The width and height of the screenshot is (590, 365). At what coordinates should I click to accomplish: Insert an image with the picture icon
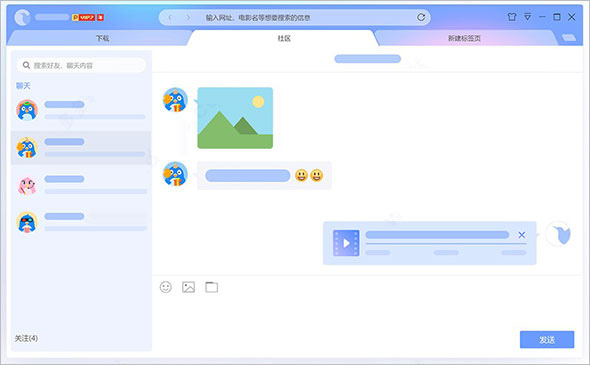point(189,287)
